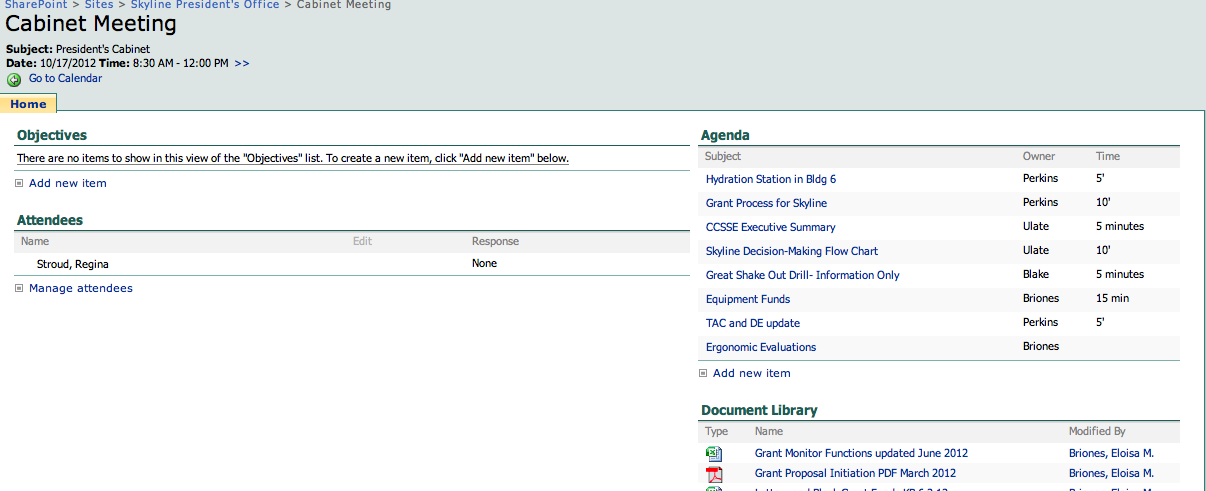
Task: Open Skyline President's Office in breadcrumb
Action: (206, 5)
